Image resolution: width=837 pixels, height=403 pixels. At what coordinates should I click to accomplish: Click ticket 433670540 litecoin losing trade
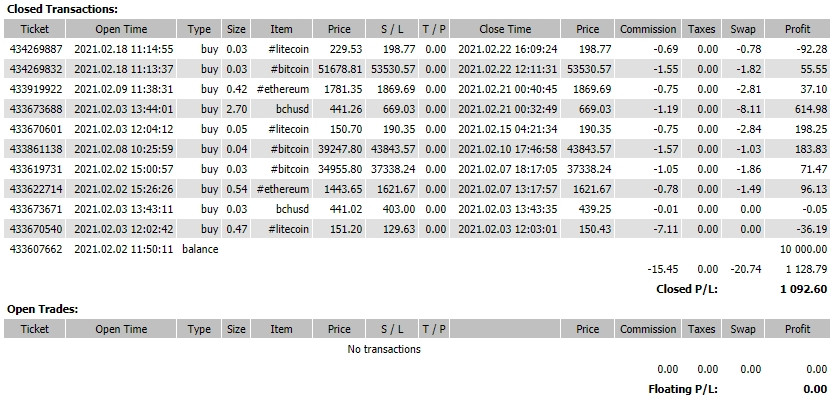tap(417, 229)
